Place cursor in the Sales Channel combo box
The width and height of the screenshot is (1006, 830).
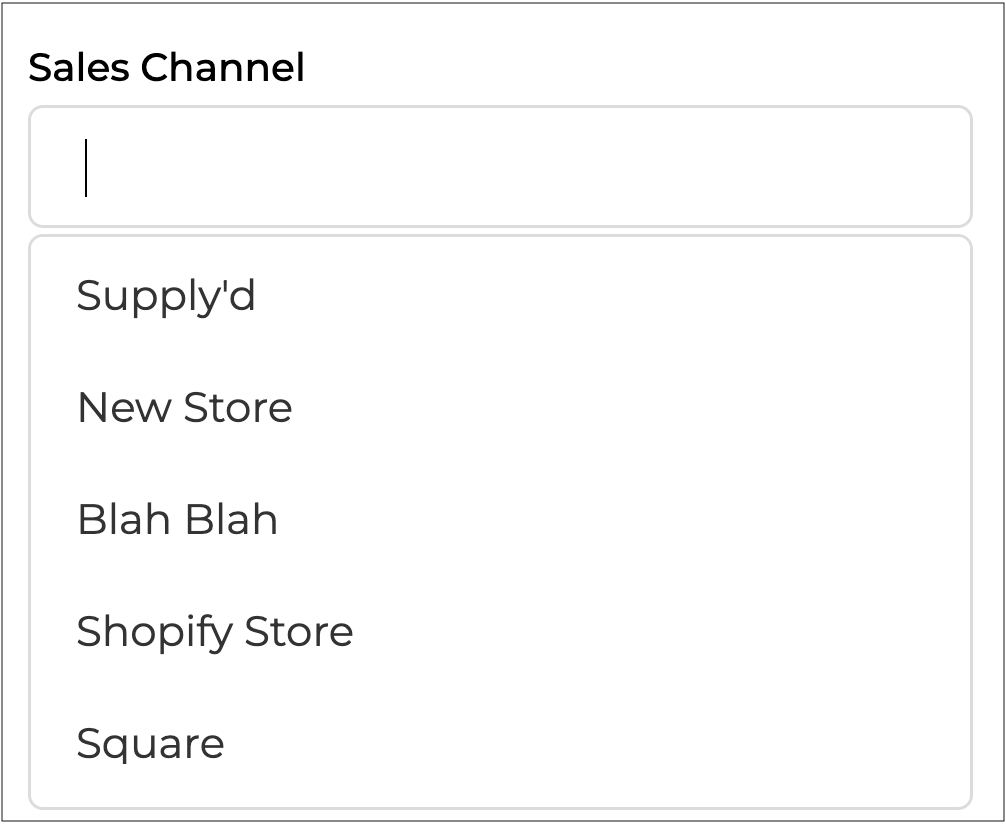pos(500,167)
